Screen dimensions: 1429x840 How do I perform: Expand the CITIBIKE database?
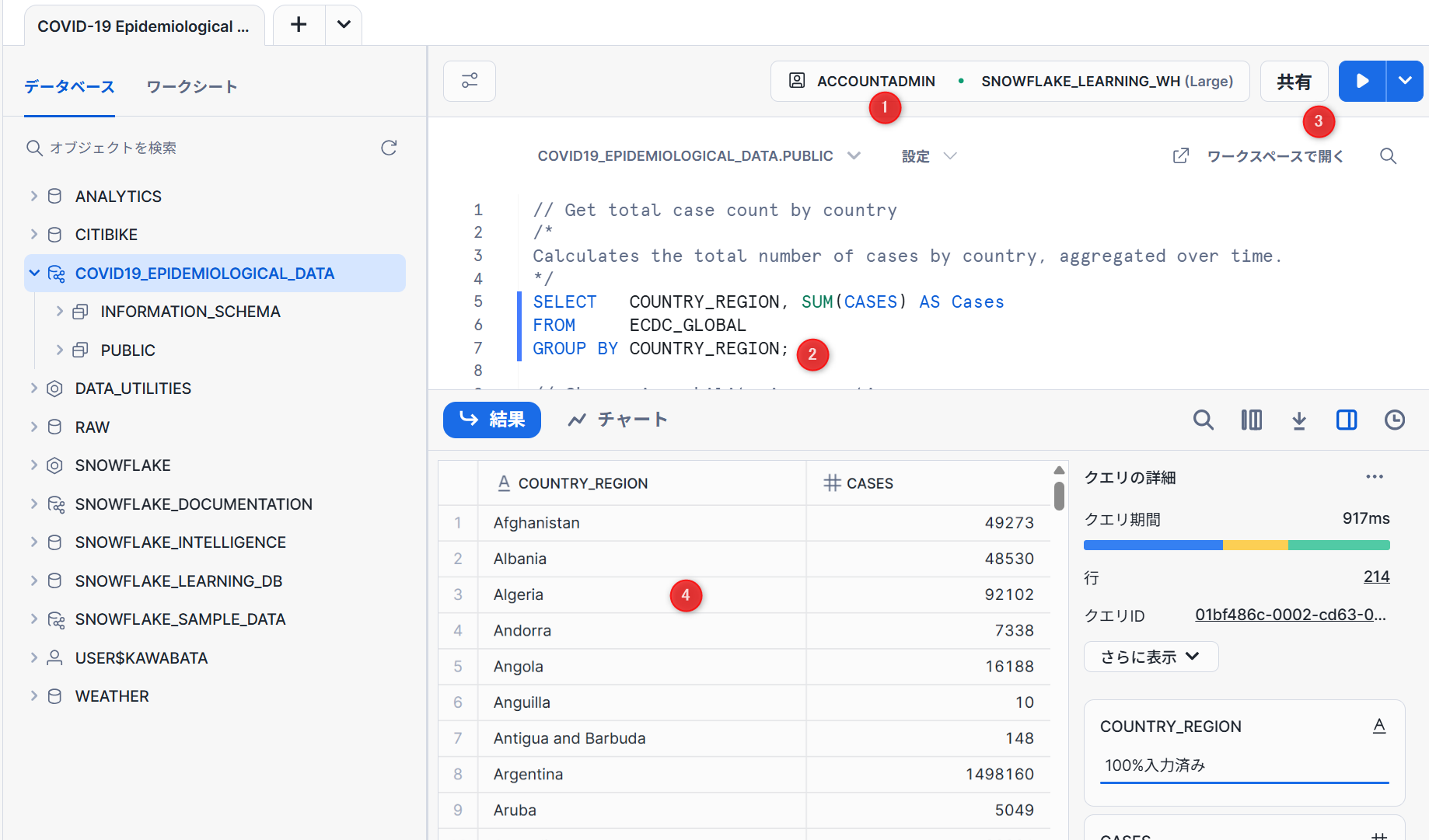click(x=33, y=234)
